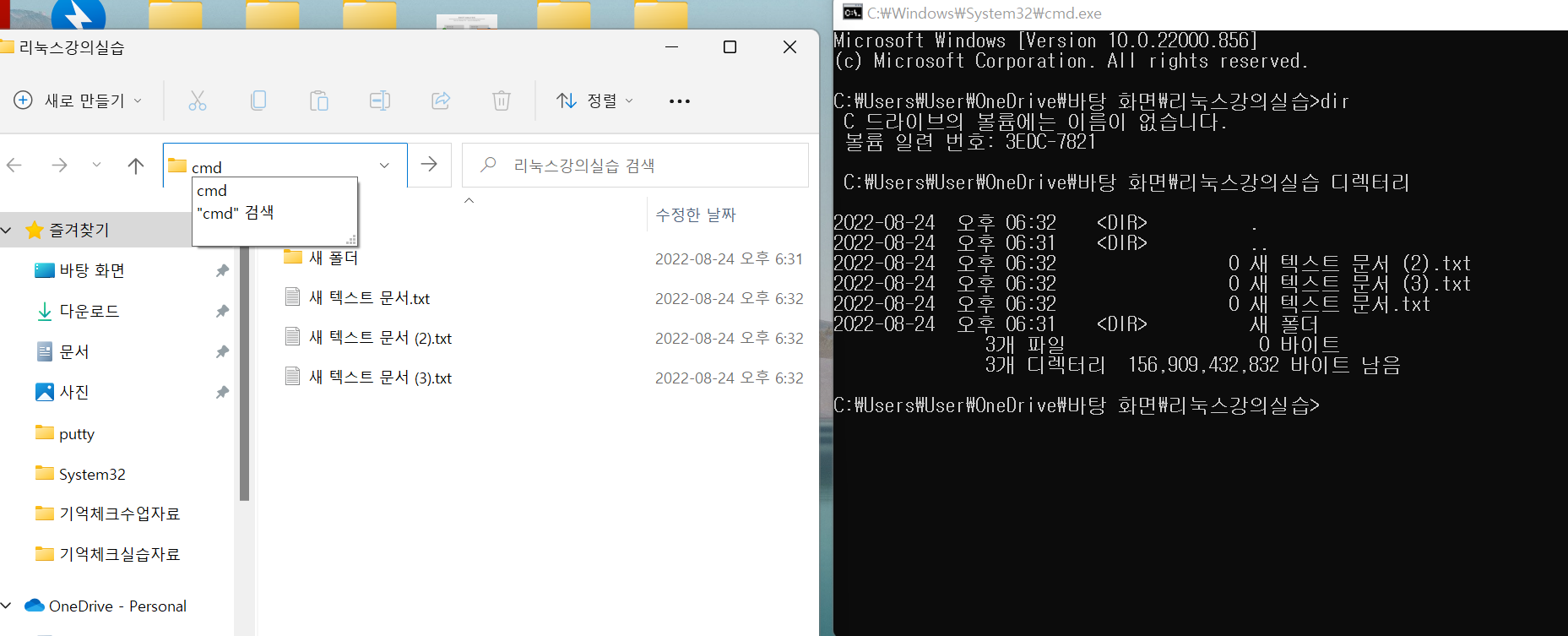
Task: Expand the address bar history dropdown
Action: (x=384, y=166)
